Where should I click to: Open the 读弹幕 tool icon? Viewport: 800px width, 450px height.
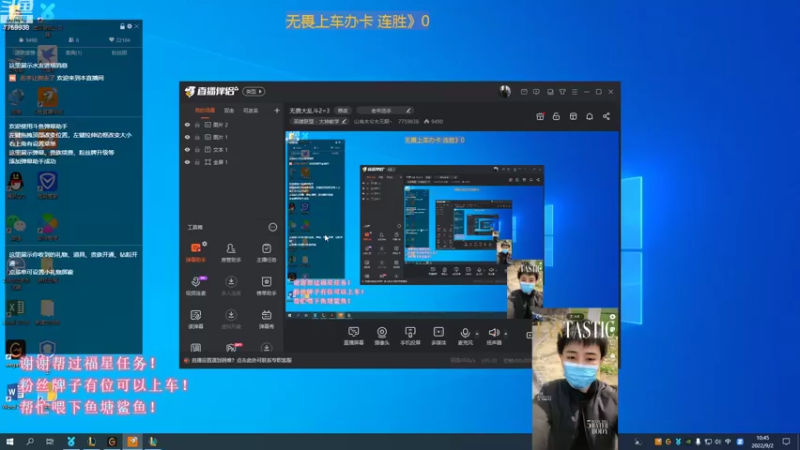click(196, 319)
